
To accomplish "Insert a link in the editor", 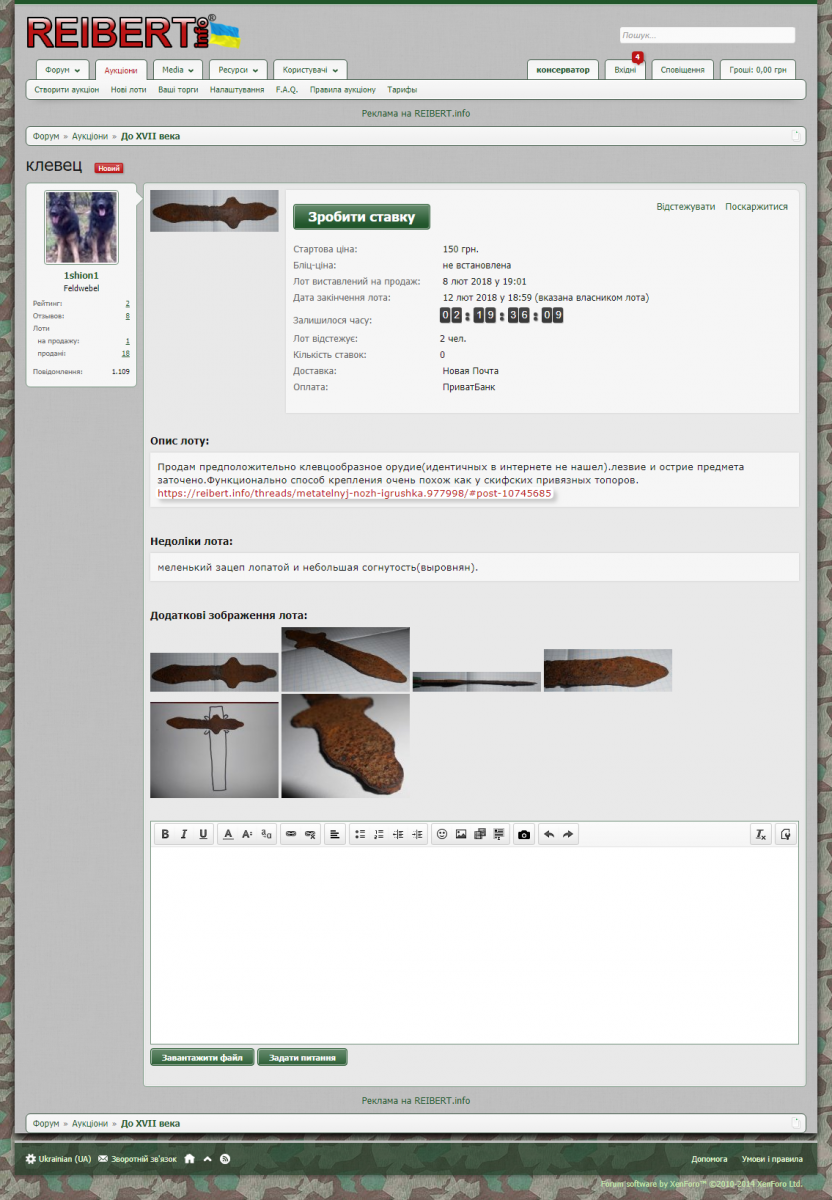I will (x=291, y=834).
